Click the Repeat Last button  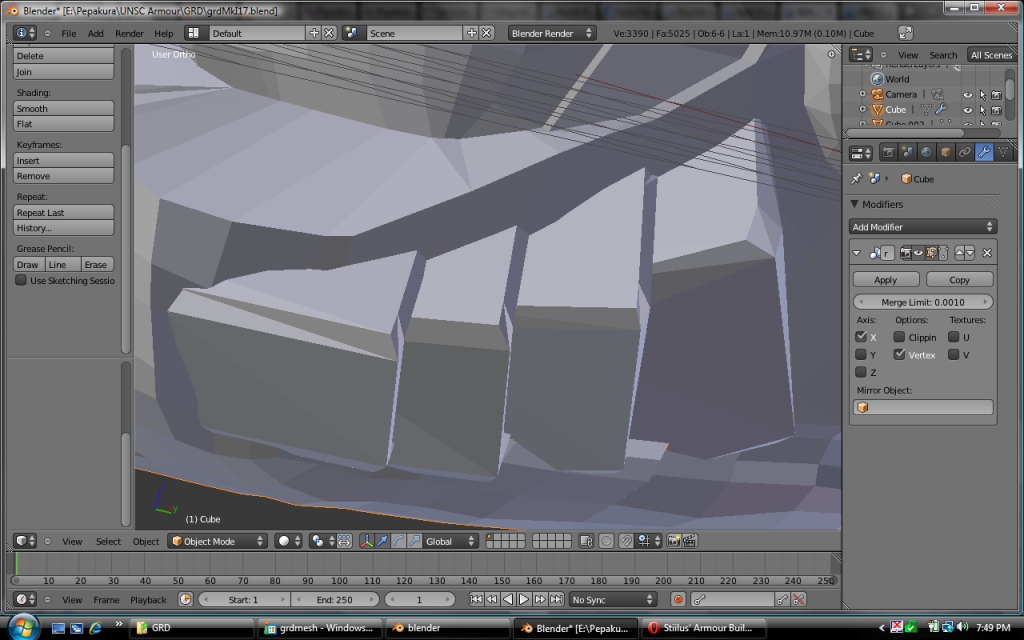63,212
